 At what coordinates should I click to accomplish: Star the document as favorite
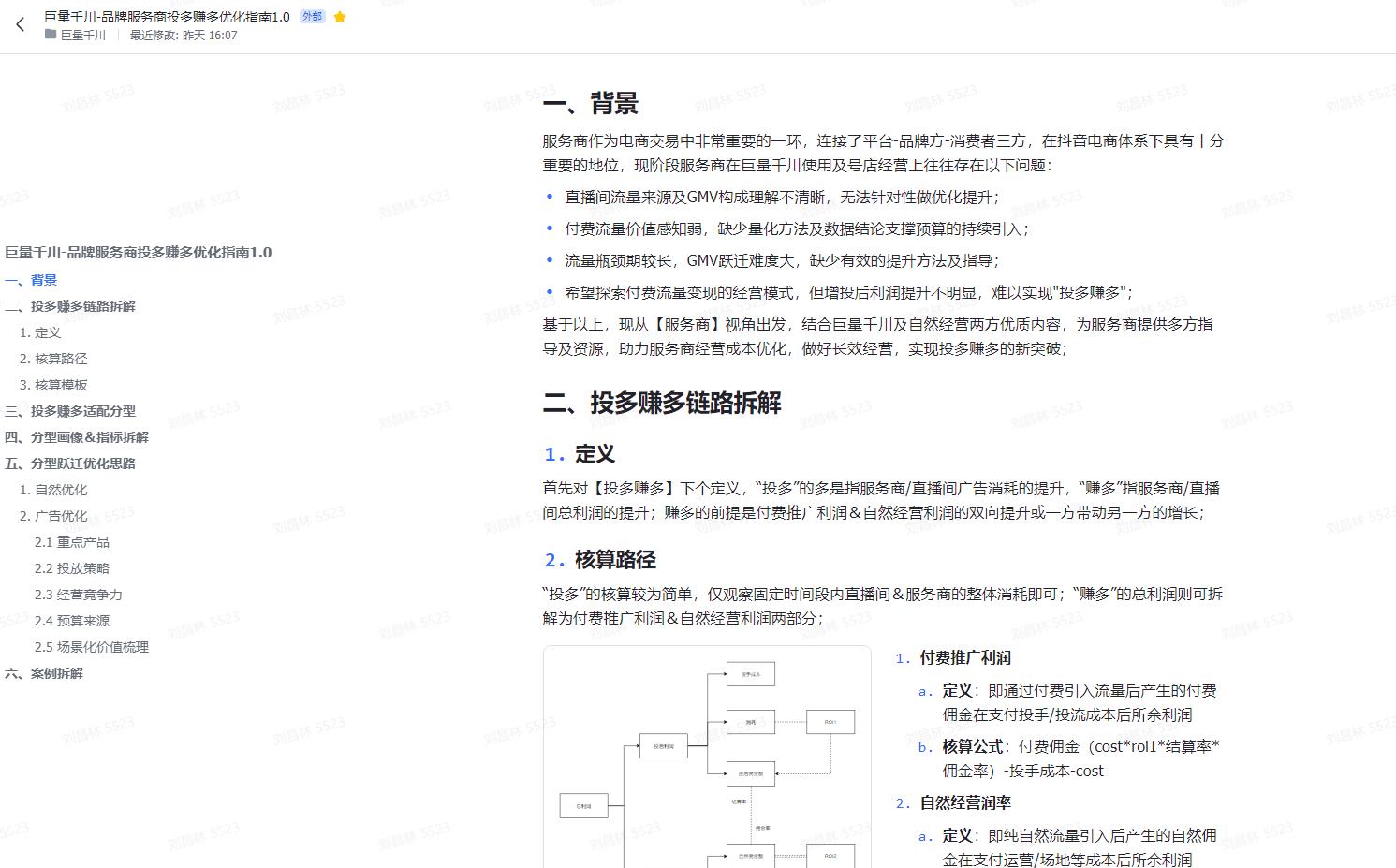tap(339, 16)
